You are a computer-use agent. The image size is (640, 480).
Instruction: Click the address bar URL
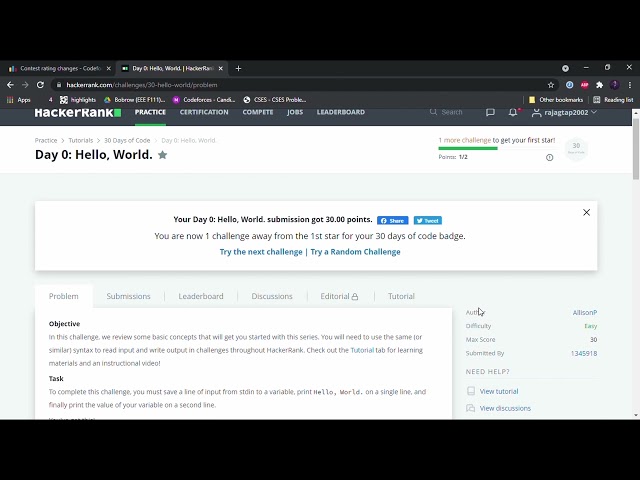[142, 85]
